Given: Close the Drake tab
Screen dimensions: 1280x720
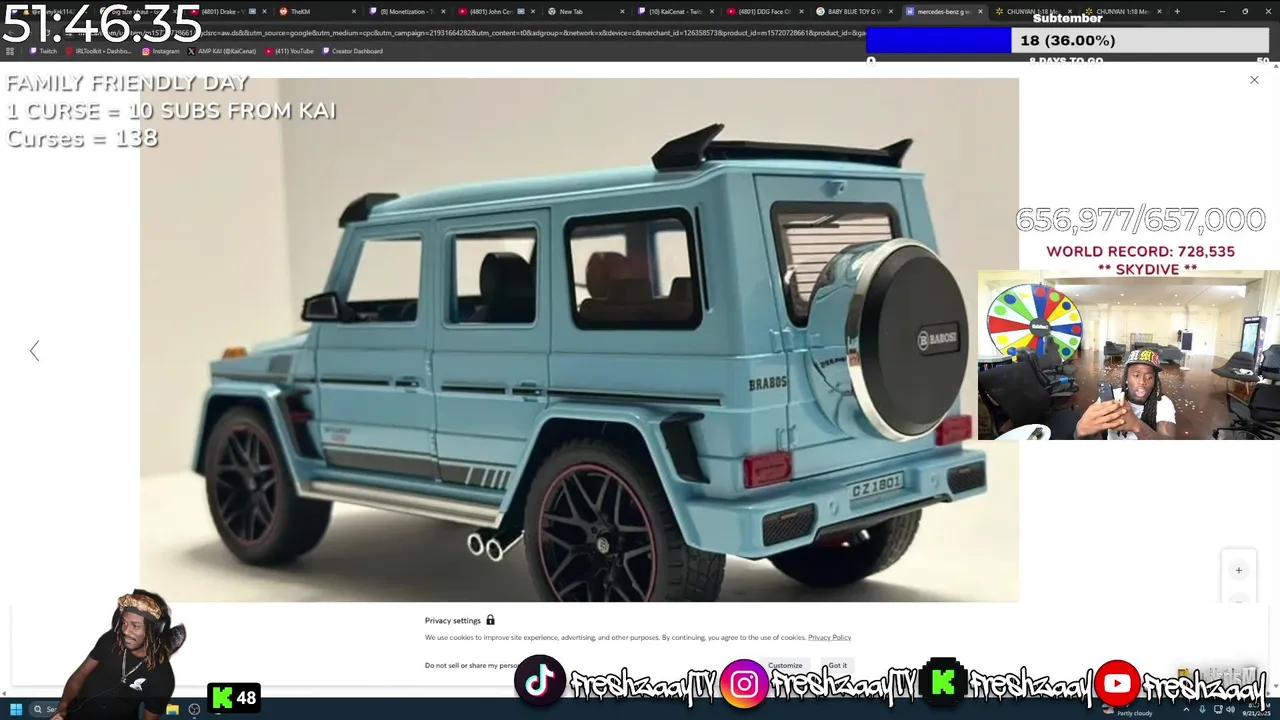Looking at the screenshot, I should click(x=263, y=11).
